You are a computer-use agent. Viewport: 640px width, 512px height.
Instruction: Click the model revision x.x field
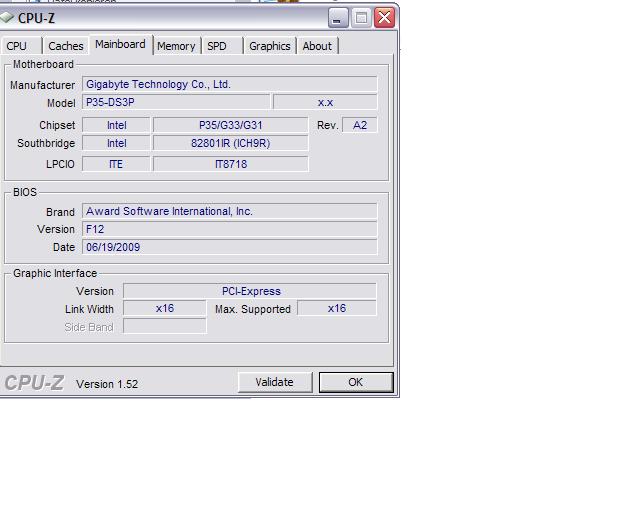[x=325, y=102]
